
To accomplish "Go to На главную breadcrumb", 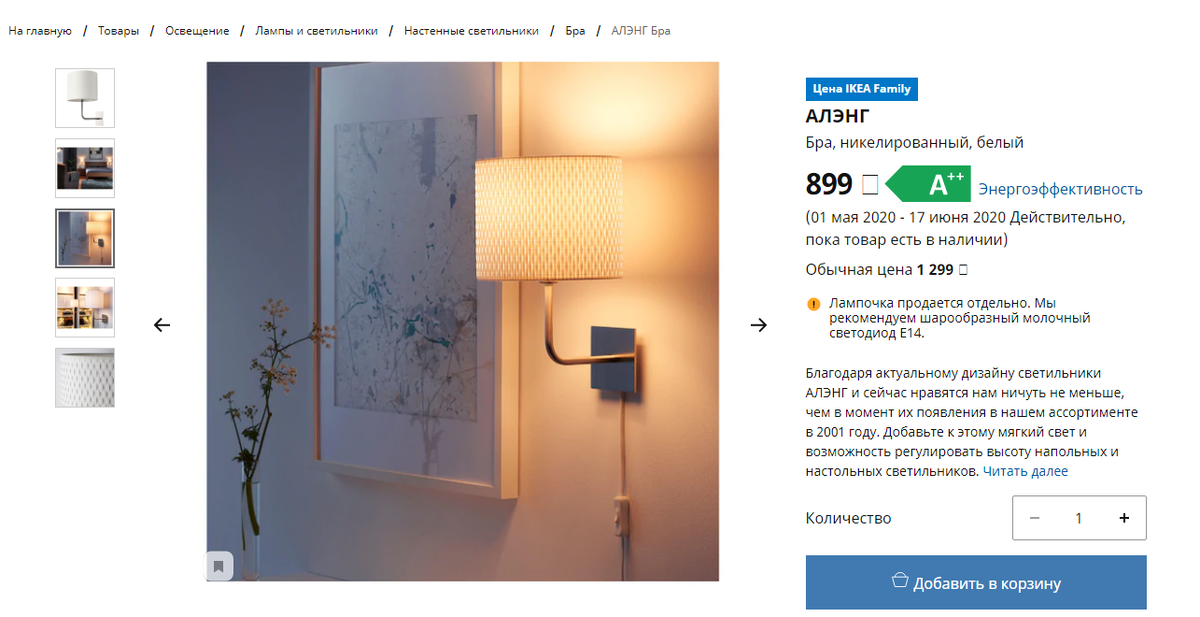I will tap(40, 31).
